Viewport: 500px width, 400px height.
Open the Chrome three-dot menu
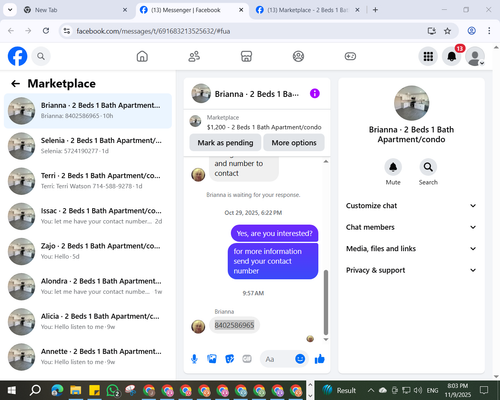click(489, 31)
